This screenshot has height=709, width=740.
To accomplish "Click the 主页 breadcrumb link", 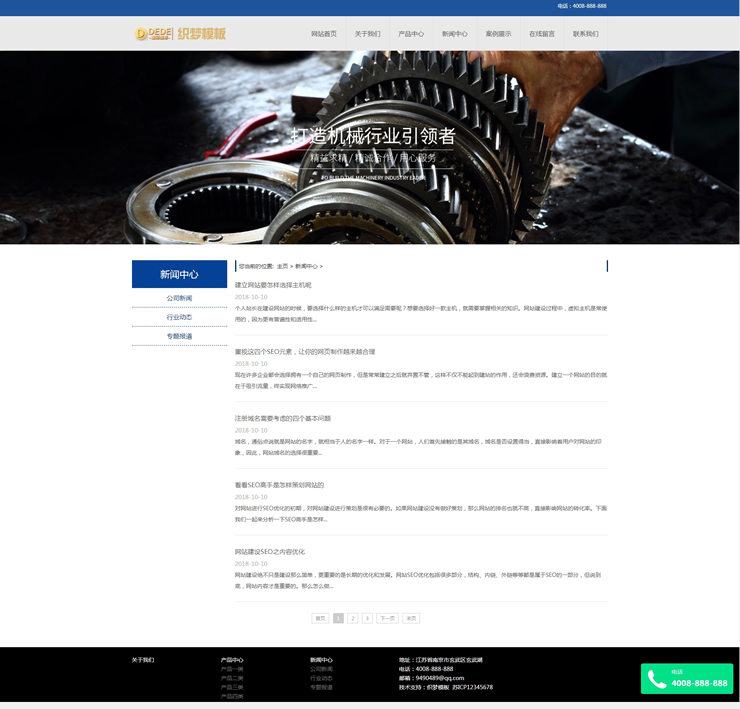I will pos(282,267).
